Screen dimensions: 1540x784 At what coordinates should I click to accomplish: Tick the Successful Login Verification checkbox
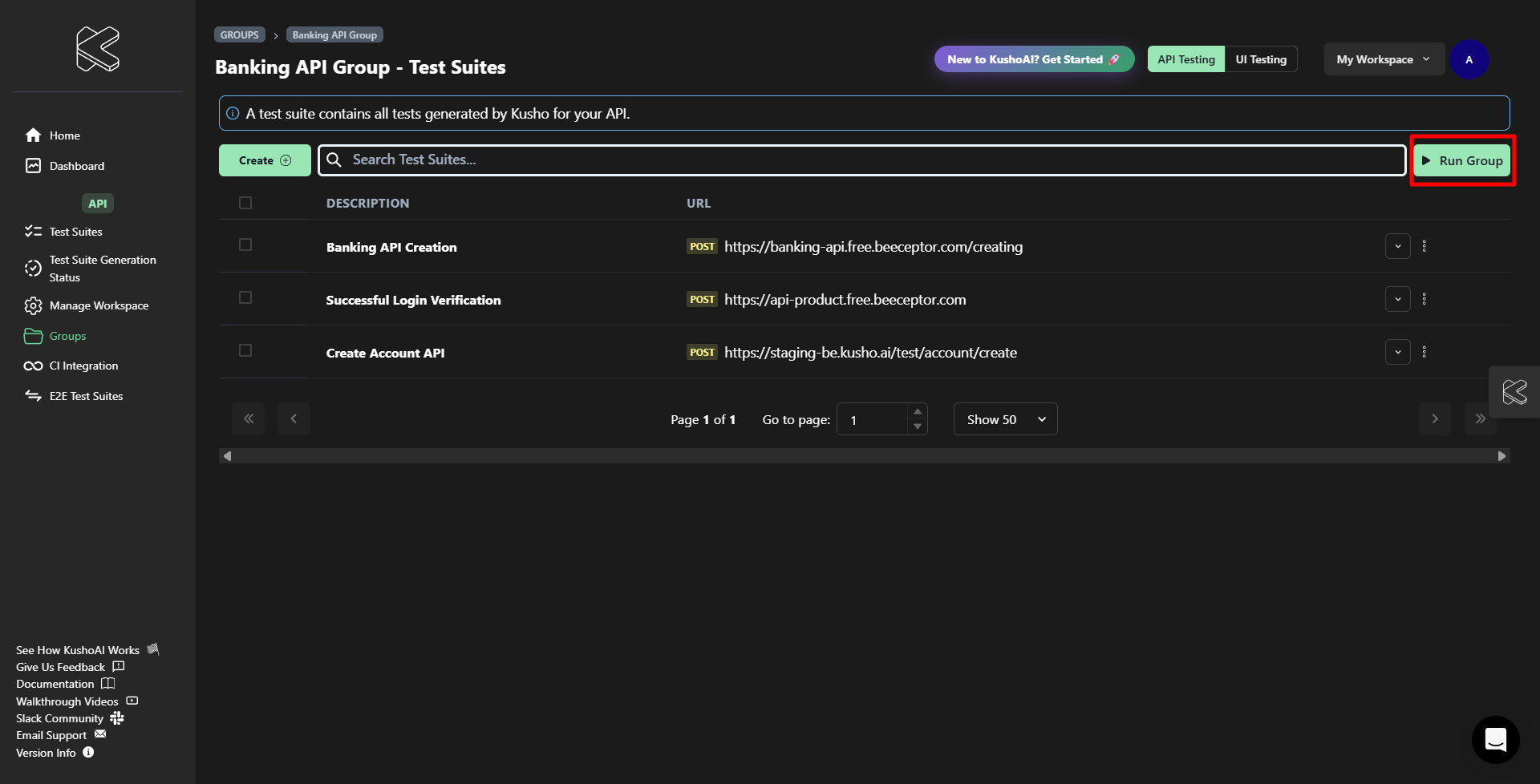point(245,298)
